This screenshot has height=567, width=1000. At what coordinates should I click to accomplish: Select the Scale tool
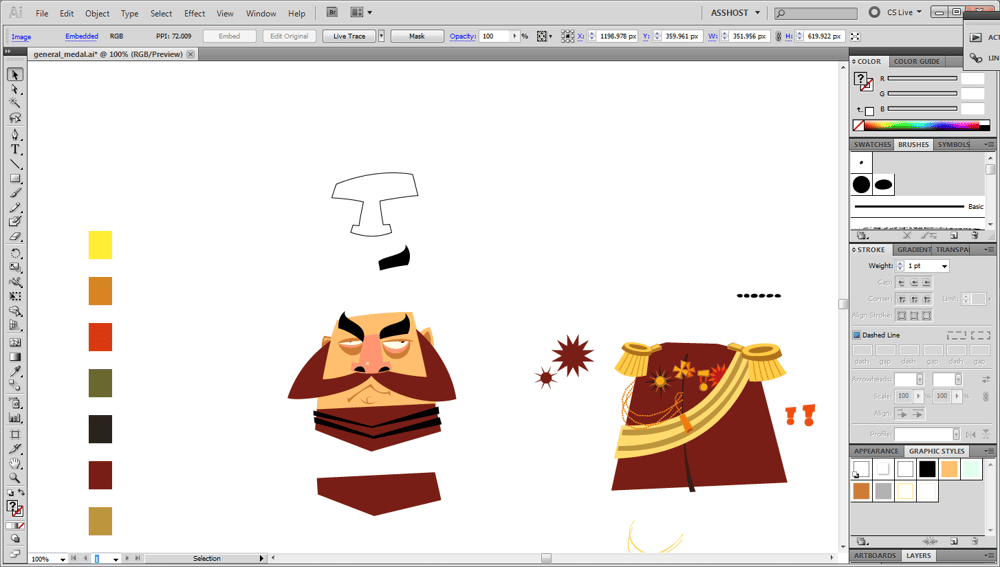click(15, 268)
